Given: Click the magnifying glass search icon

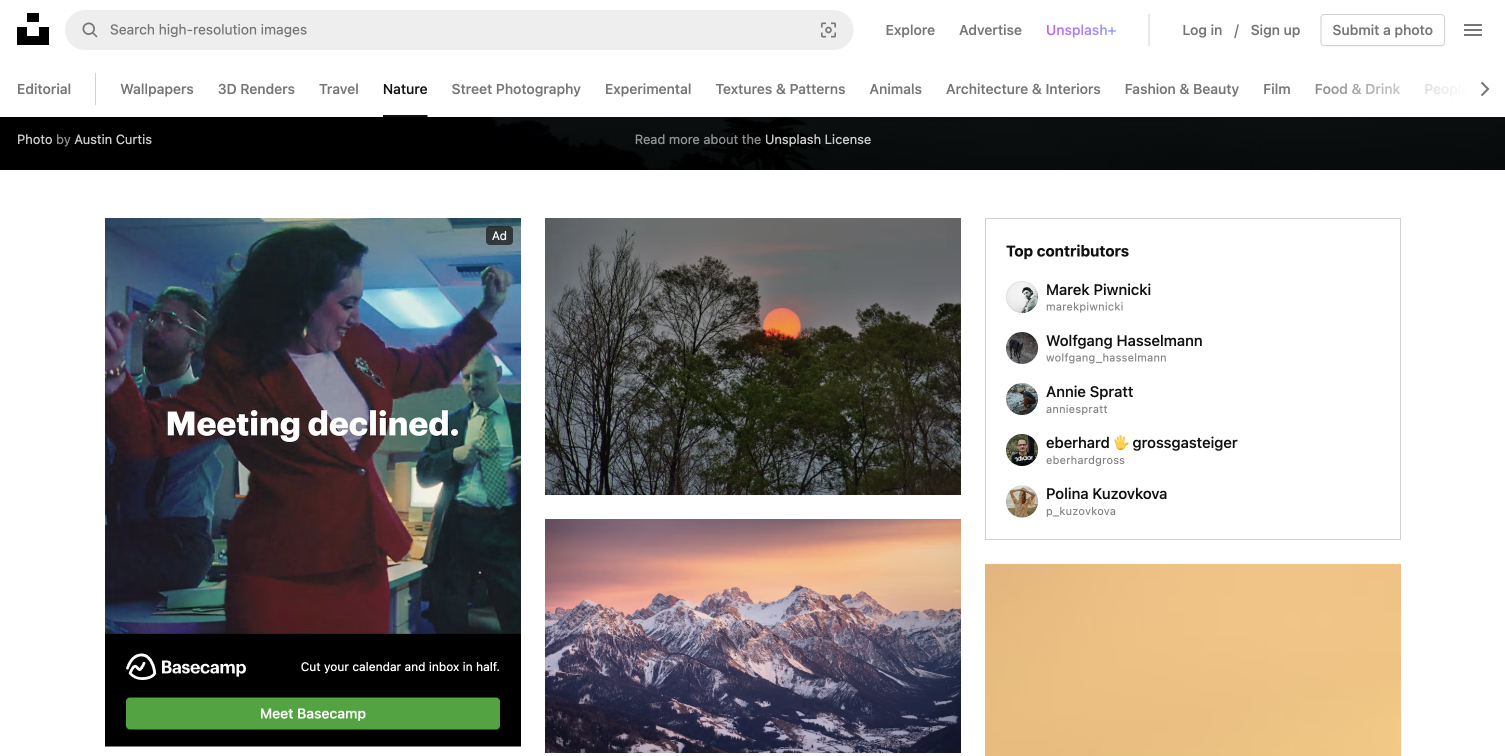Looking at the screenshot, I should pyautogui.click(x=89, y=30).
